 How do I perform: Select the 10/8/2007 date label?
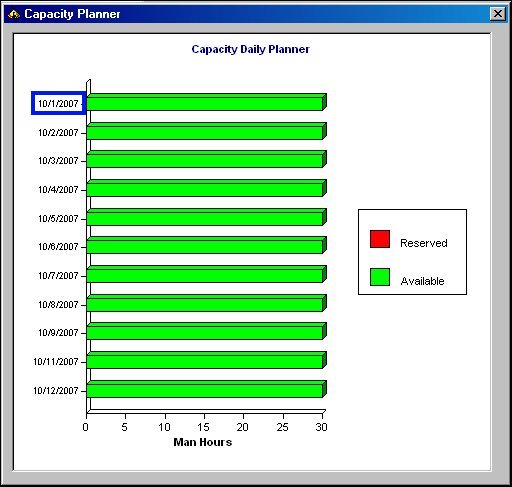[x=58, y=305]
